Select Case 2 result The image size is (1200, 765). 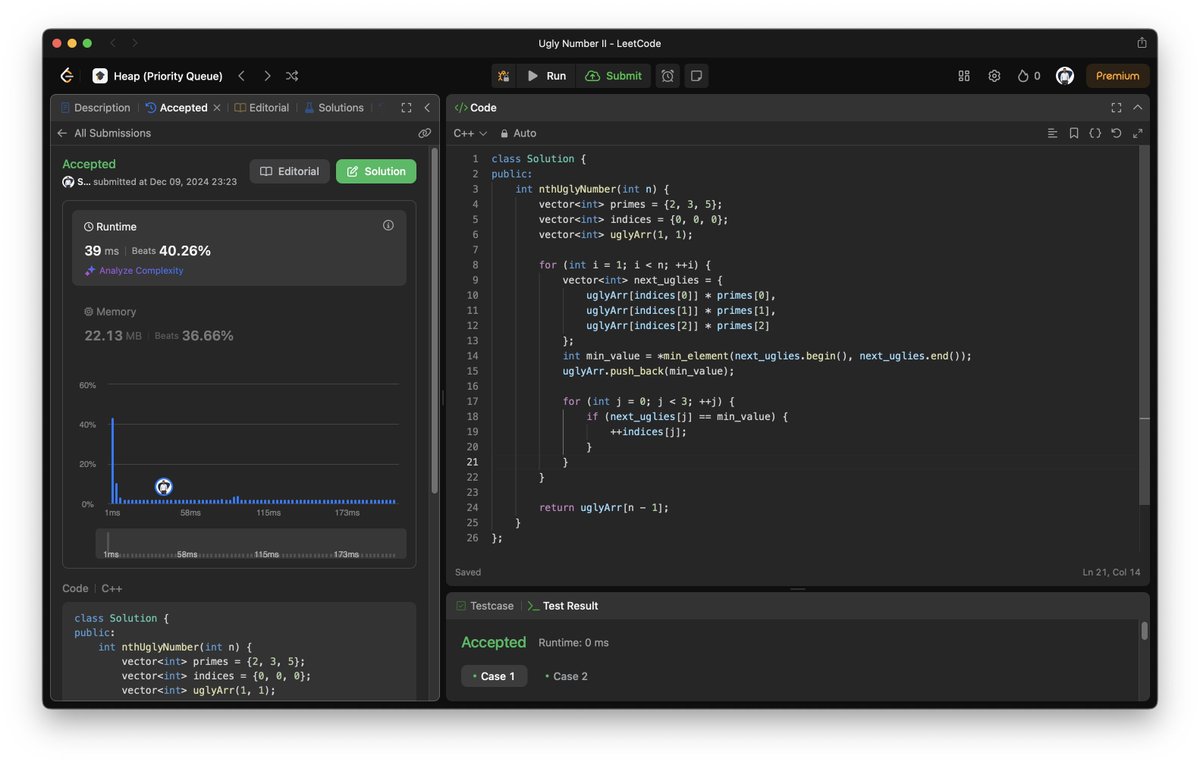click(x=566, y=676)
